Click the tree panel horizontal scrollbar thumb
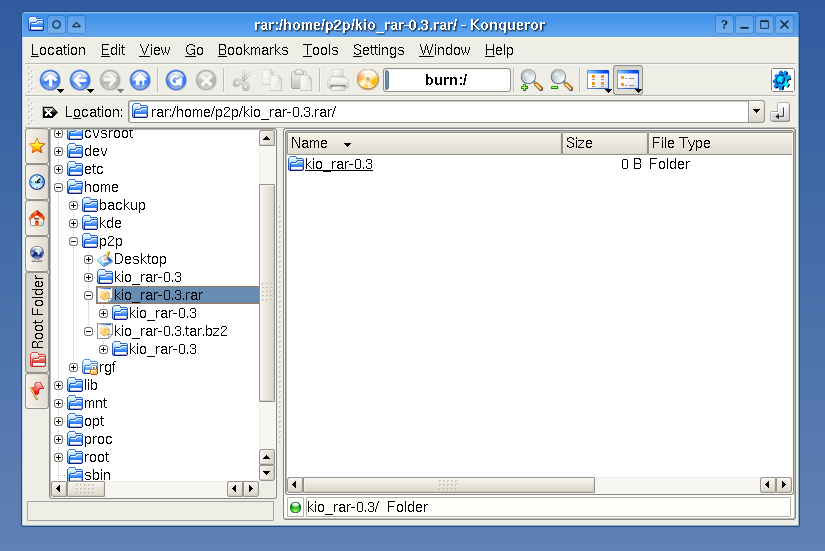 85,489
